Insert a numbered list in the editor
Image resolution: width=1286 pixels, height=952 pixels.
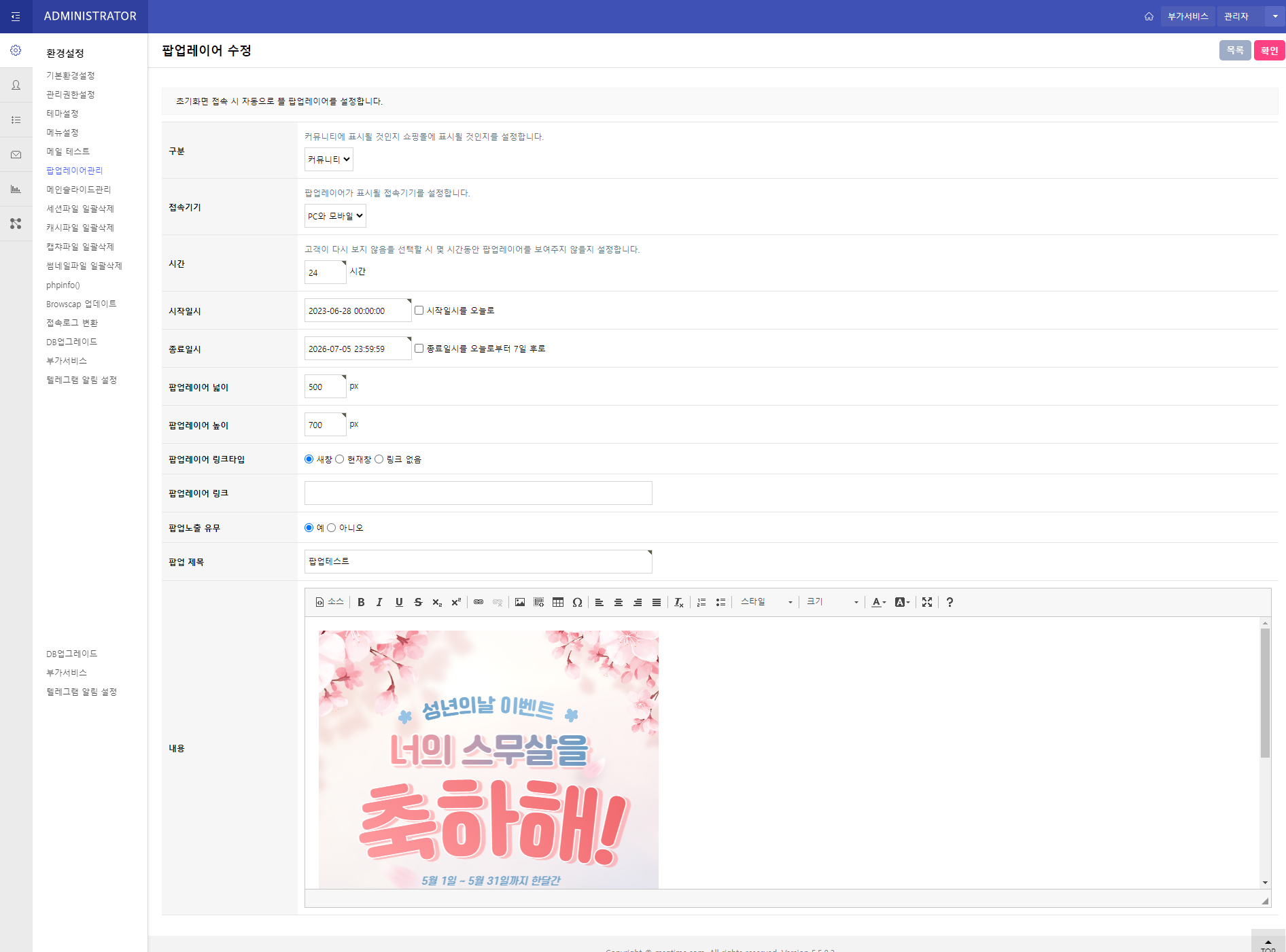(x=701, y=602)
